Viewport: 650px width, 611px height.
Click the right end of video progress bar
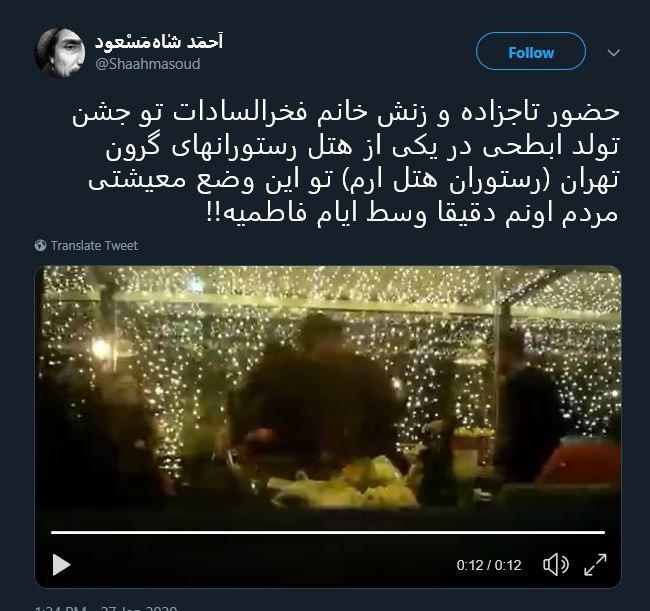click(603, 532)
